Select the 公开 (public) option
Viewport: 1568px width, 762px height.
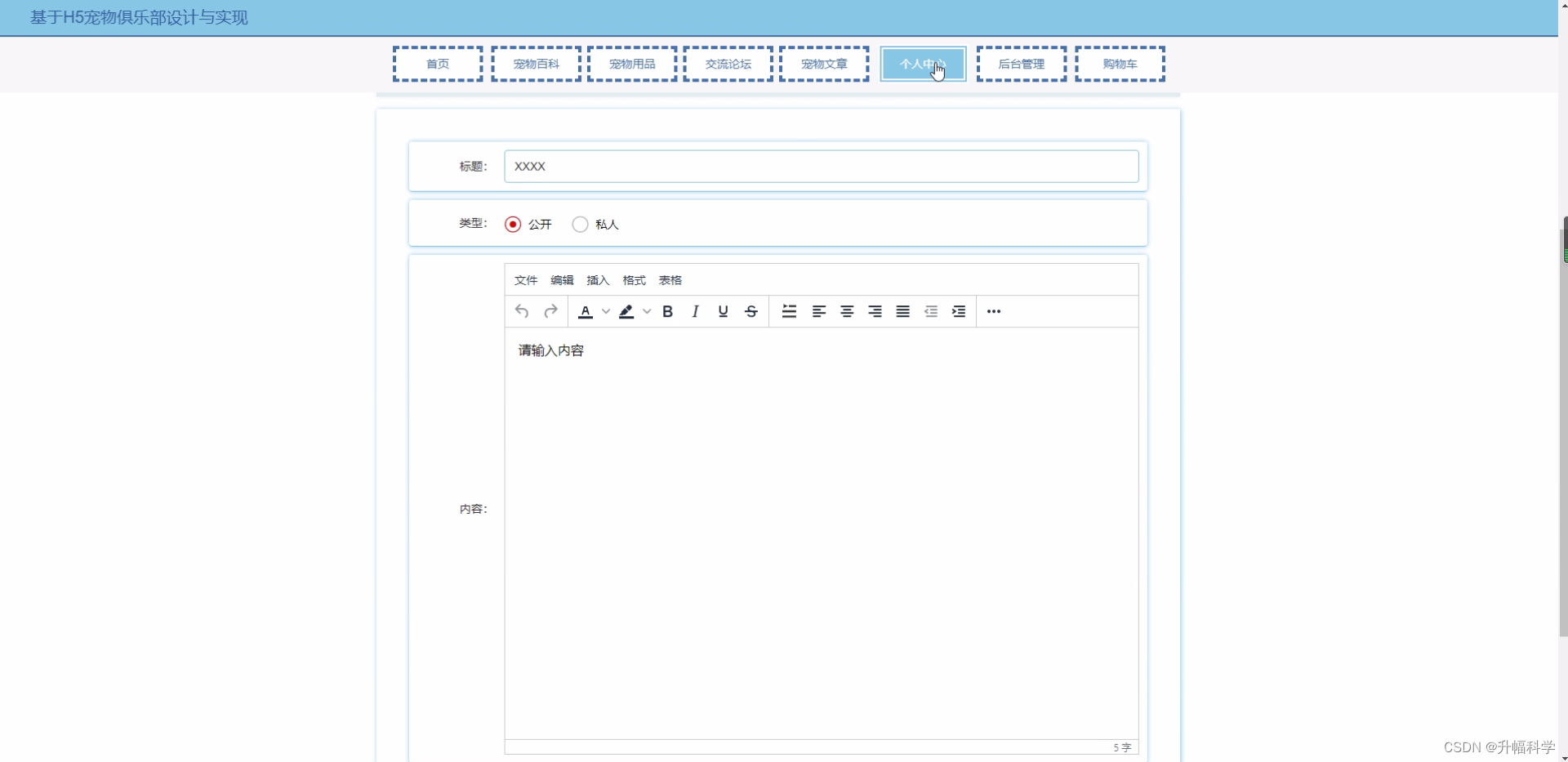[x=513, y=225]
